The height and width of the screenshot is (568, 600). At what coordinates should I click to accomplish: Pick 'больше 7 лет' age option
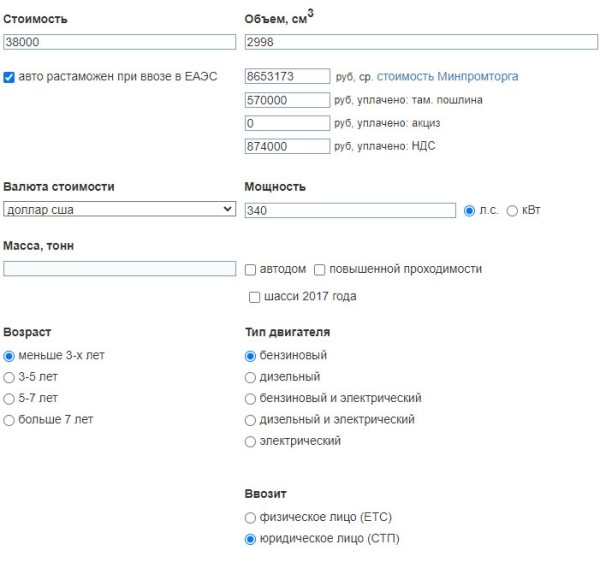coord(10,420)
